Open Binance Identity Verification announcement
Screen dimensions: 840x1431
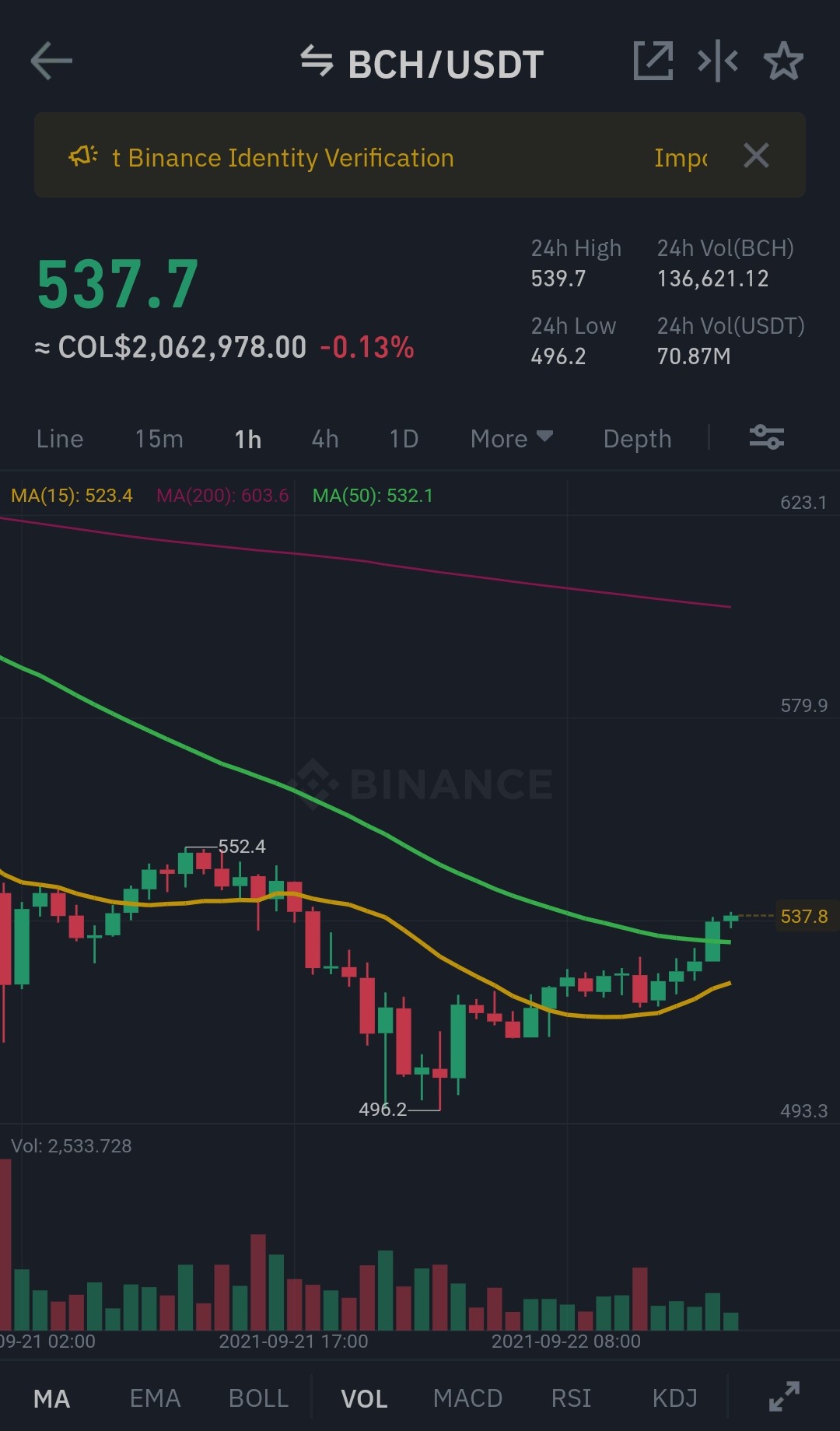click(x=283, y=158)
